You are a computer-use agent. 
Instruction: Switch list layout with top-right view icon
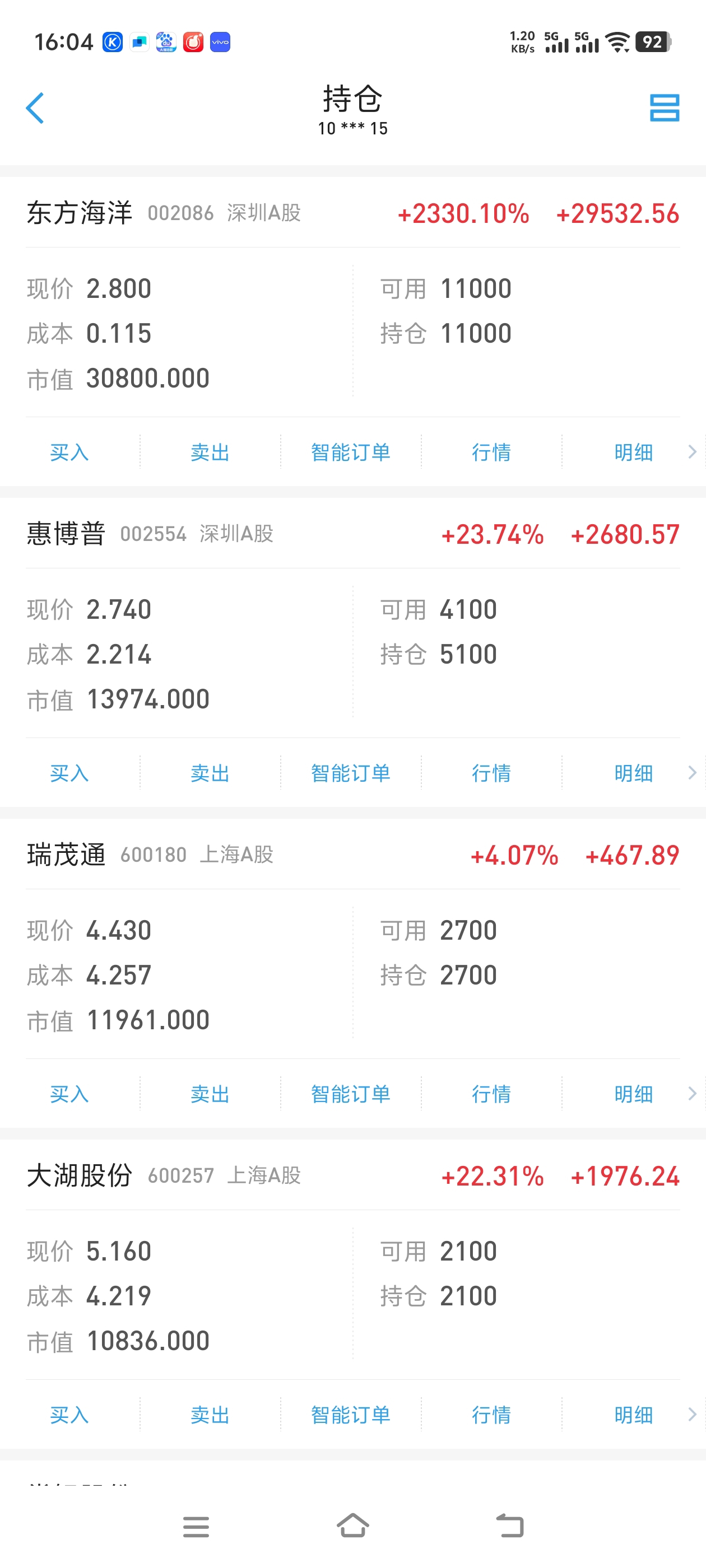pyautogui.click(x=664, y=108)
